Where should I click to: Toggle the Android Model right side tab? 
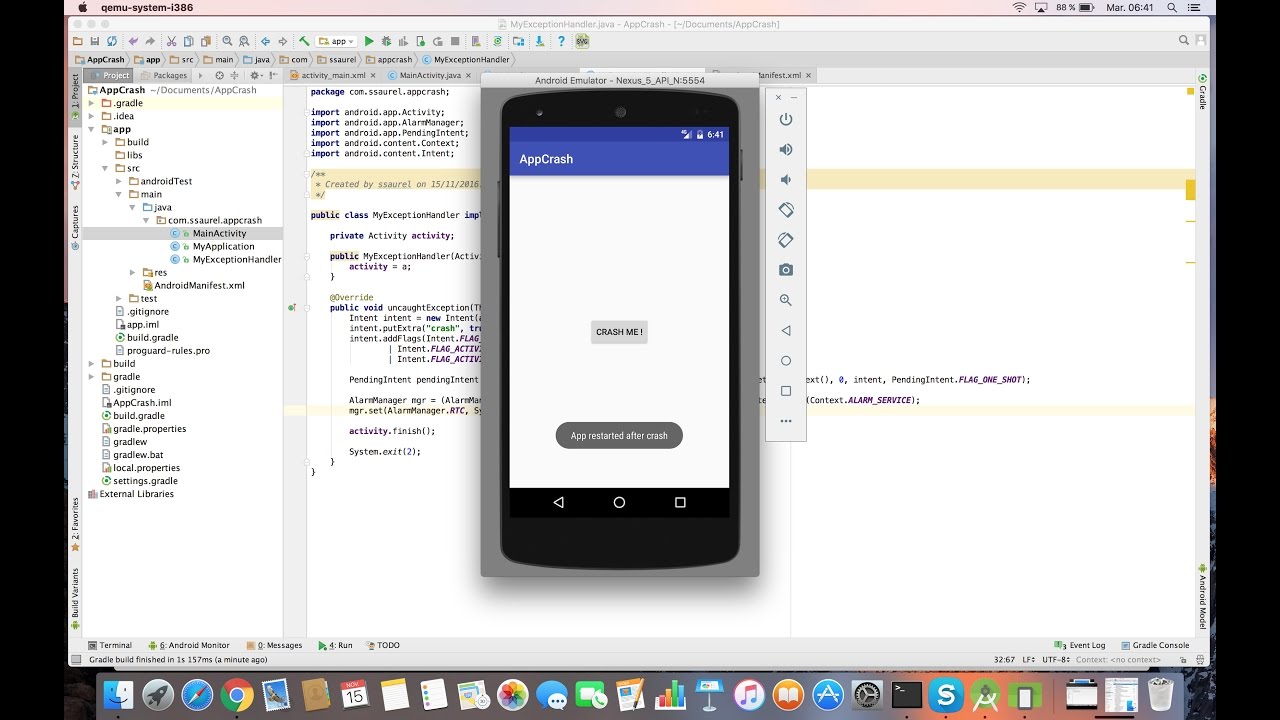[x=1203, y=596]
